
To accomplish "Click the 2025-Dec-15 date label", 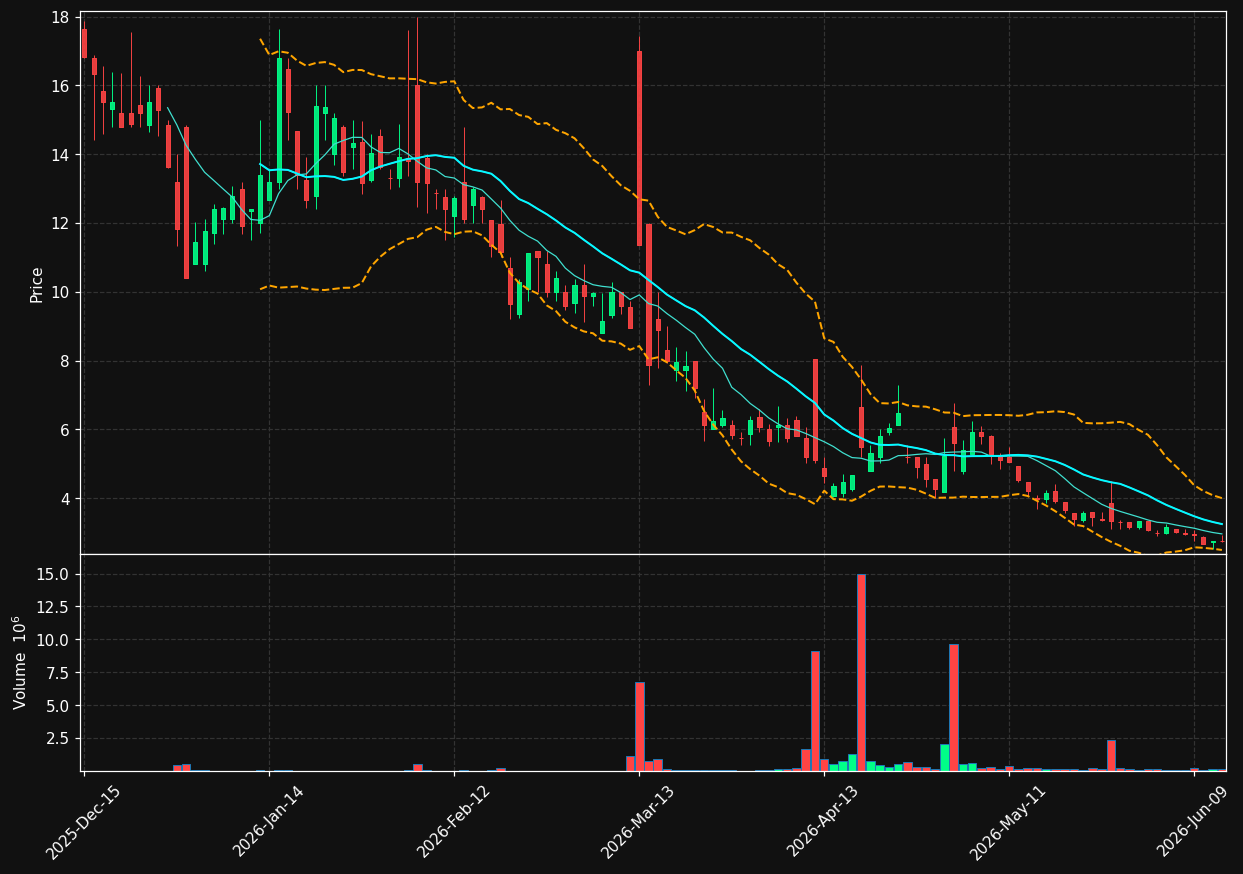I will click(x=84, y=822).
